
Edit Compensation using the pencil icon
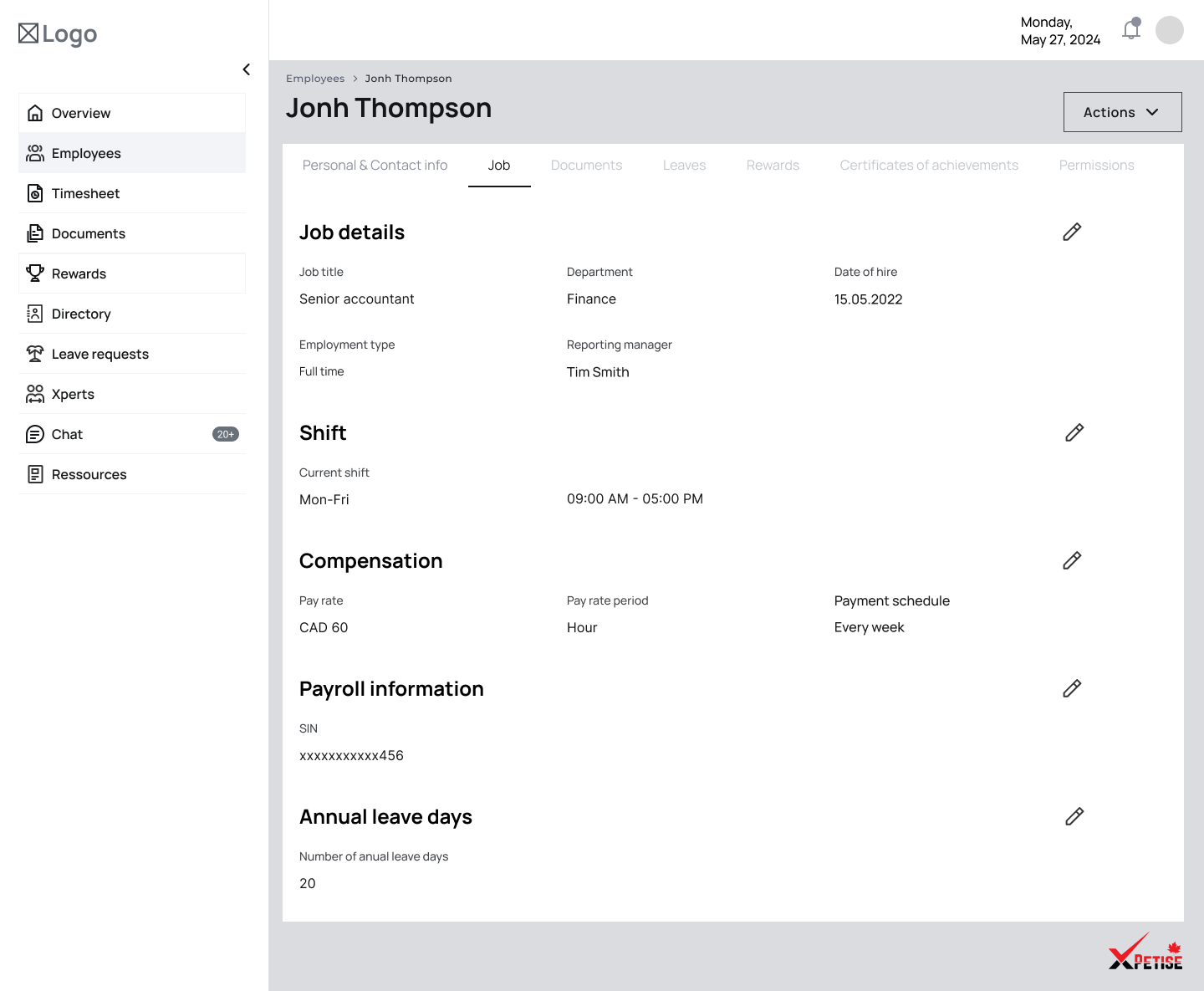(1072, 560)
